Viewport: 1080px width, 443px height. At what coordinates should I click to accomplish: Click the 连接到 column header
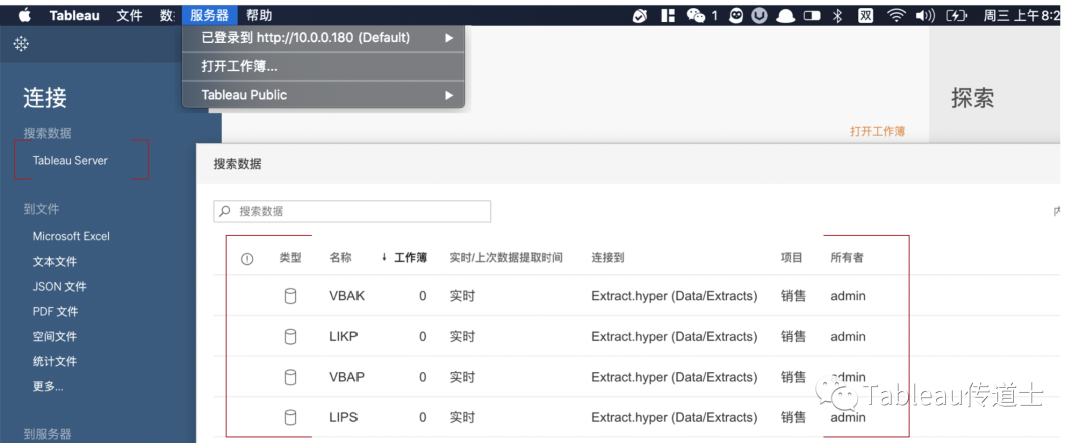[x=608, y=258]
